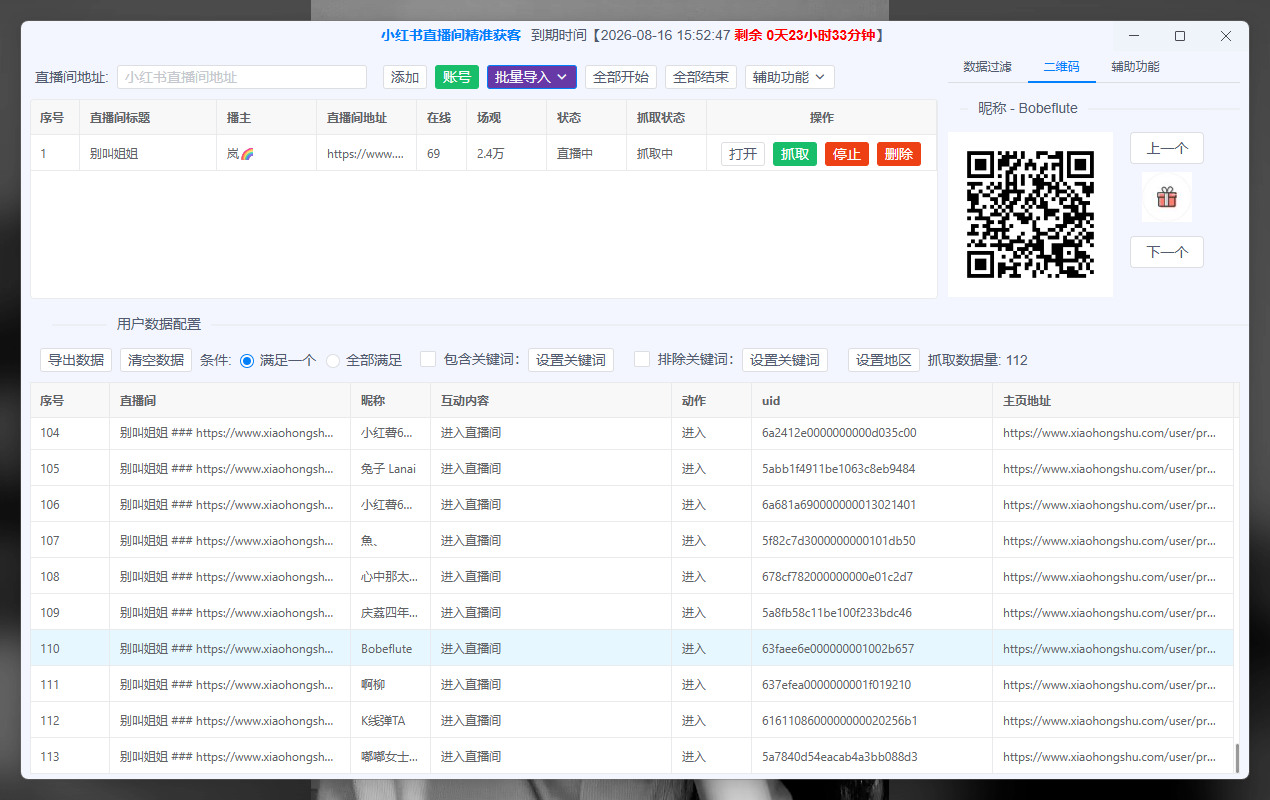Click the nickname 啊柳

tap(373, 685)
